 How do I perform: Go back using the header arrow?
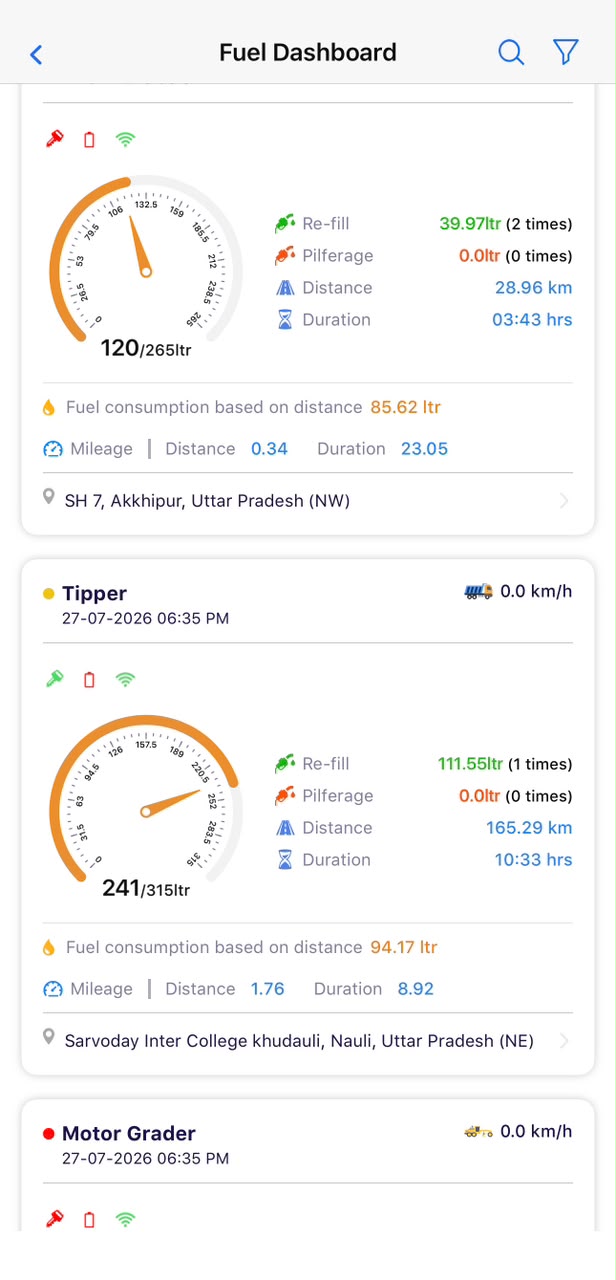36,54
